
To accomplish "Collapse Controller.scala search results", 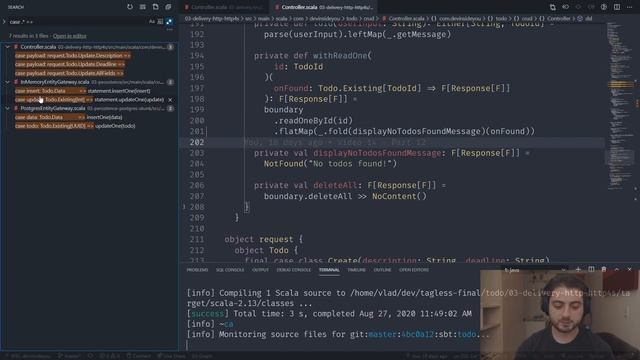I will [7, 47].
